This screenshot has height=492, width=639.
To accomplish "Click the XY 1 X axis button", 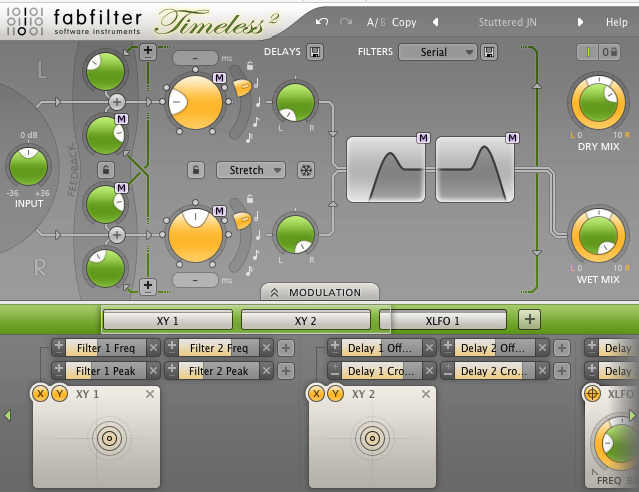I will pos(40,394).
